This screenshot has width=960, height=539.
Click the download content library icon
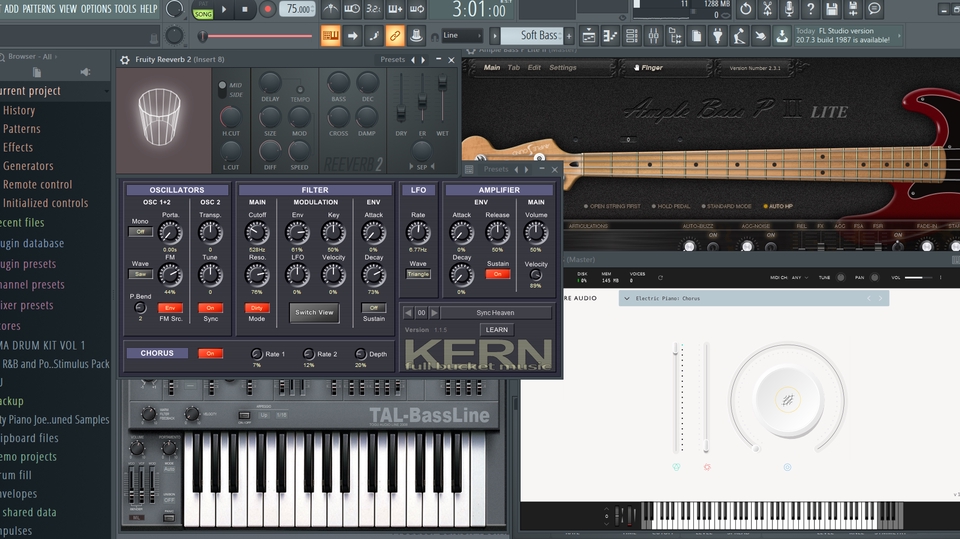click(x=782, y=36)
